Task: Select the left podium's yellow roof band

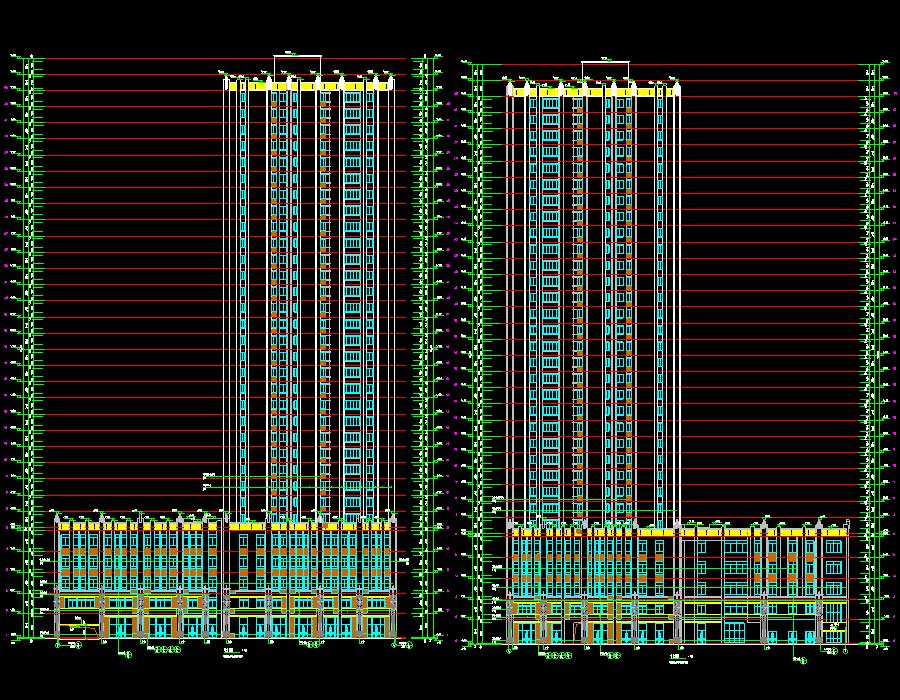Action: click(x=140, y=526)
